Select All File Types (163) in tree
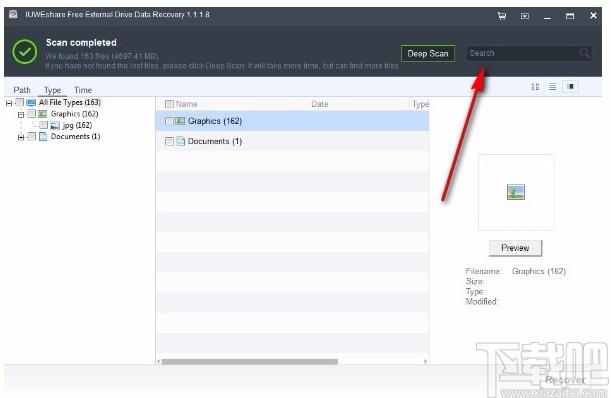Image resolution: width=611 pixels, height=398 pixels. 70,103
